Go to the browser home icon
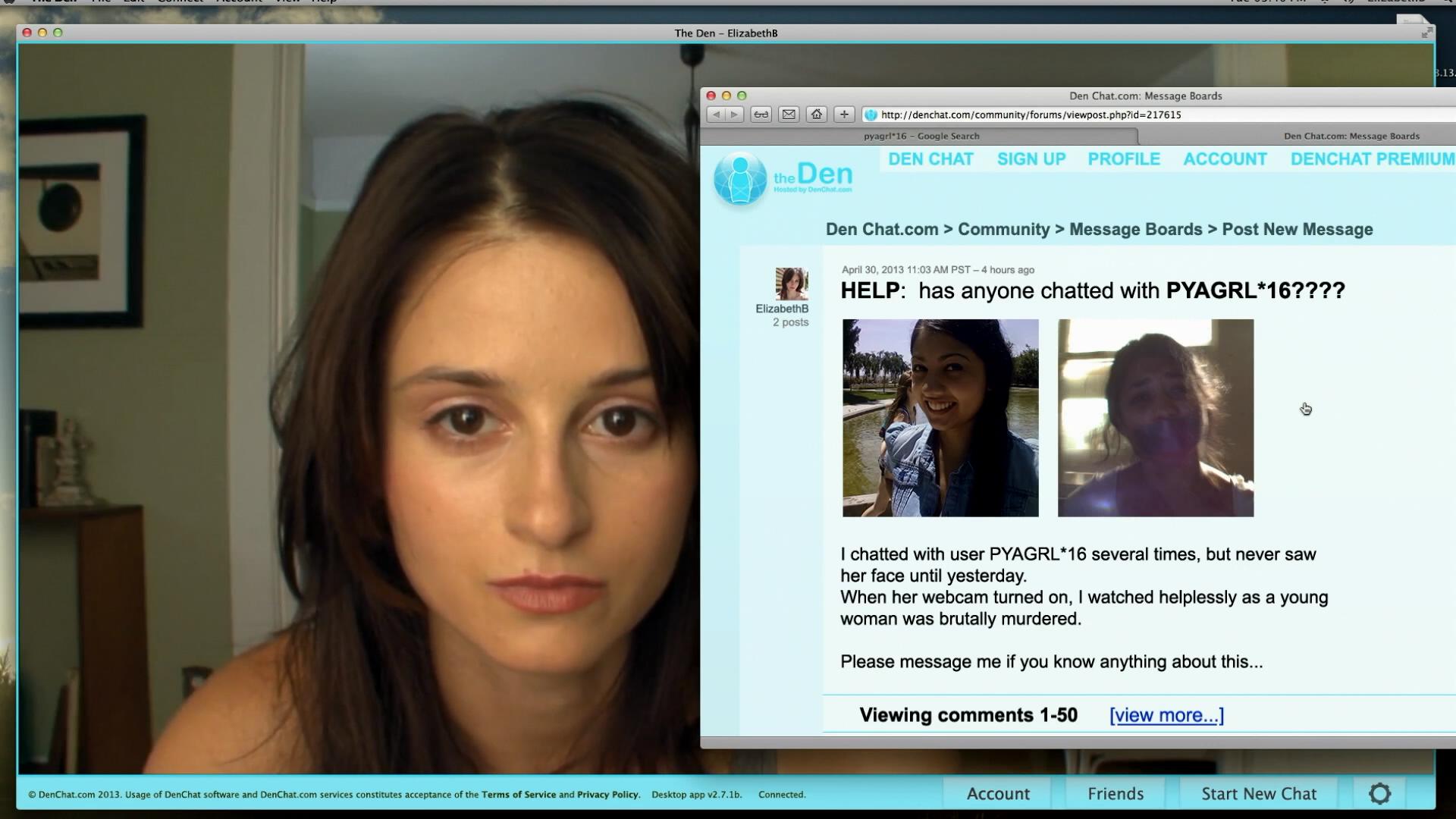This screenshot has height=819, width=1456. click(816, 115)
